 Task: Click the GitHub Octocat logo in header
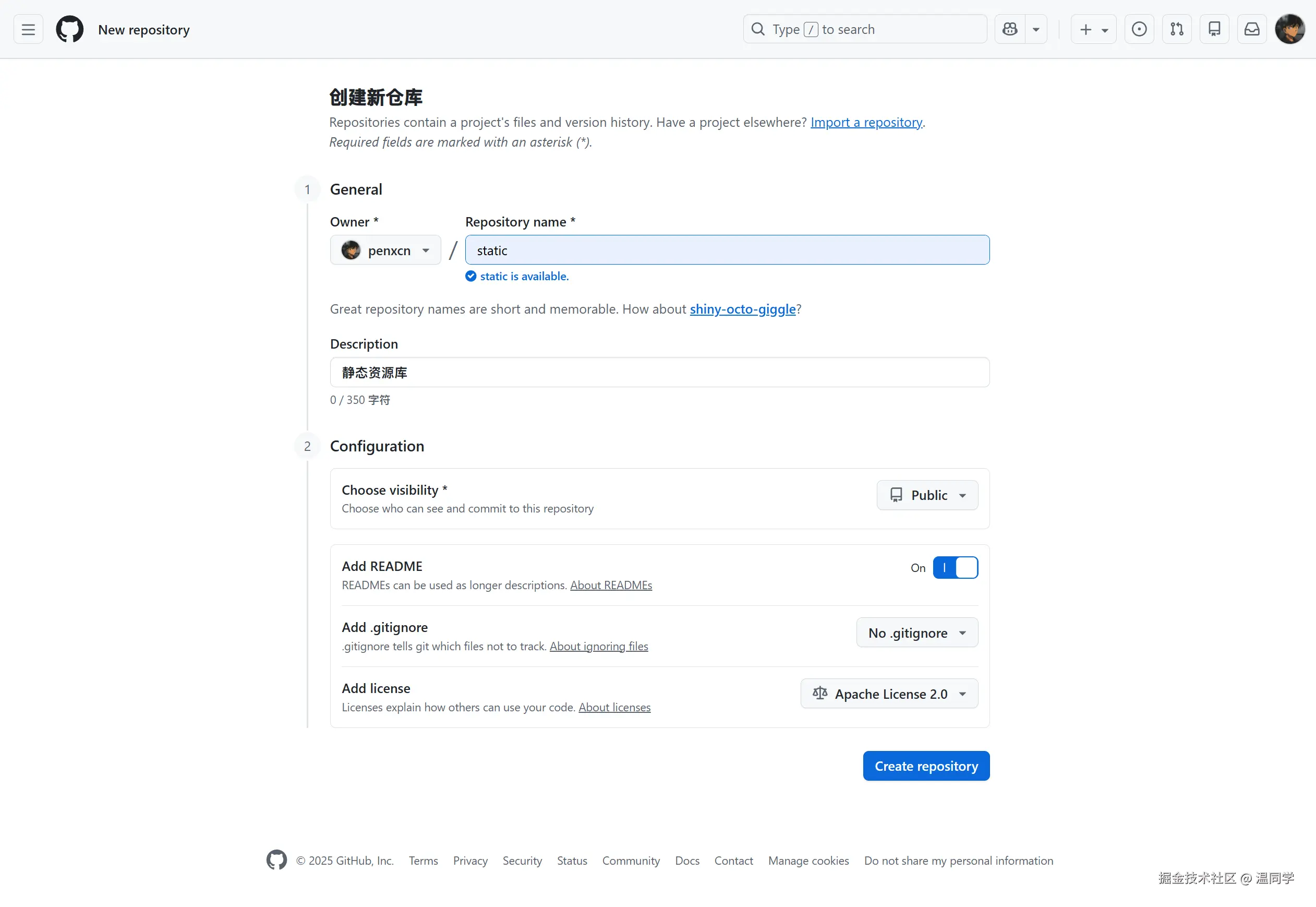[x=69, y=30]
